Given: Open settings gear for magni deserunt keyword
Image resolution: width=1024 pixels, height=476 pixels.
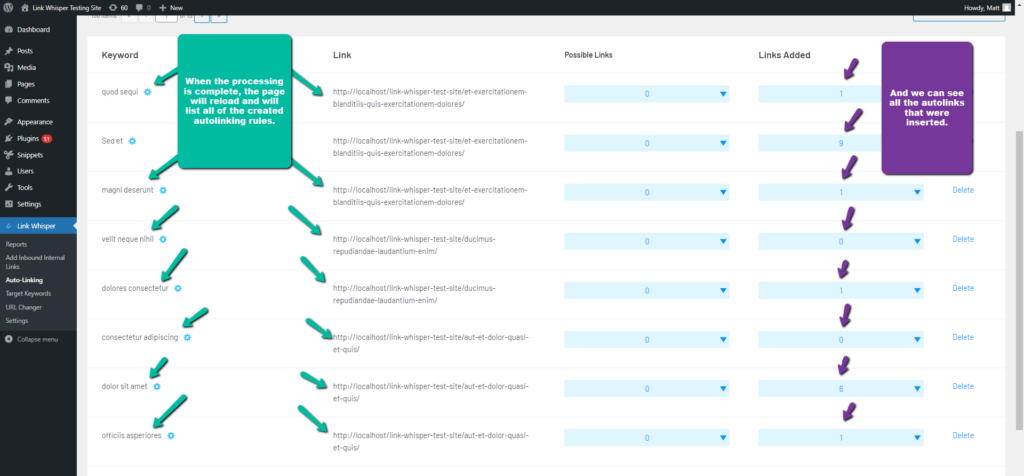Looking at the screenshot, I should coord(163,190).
